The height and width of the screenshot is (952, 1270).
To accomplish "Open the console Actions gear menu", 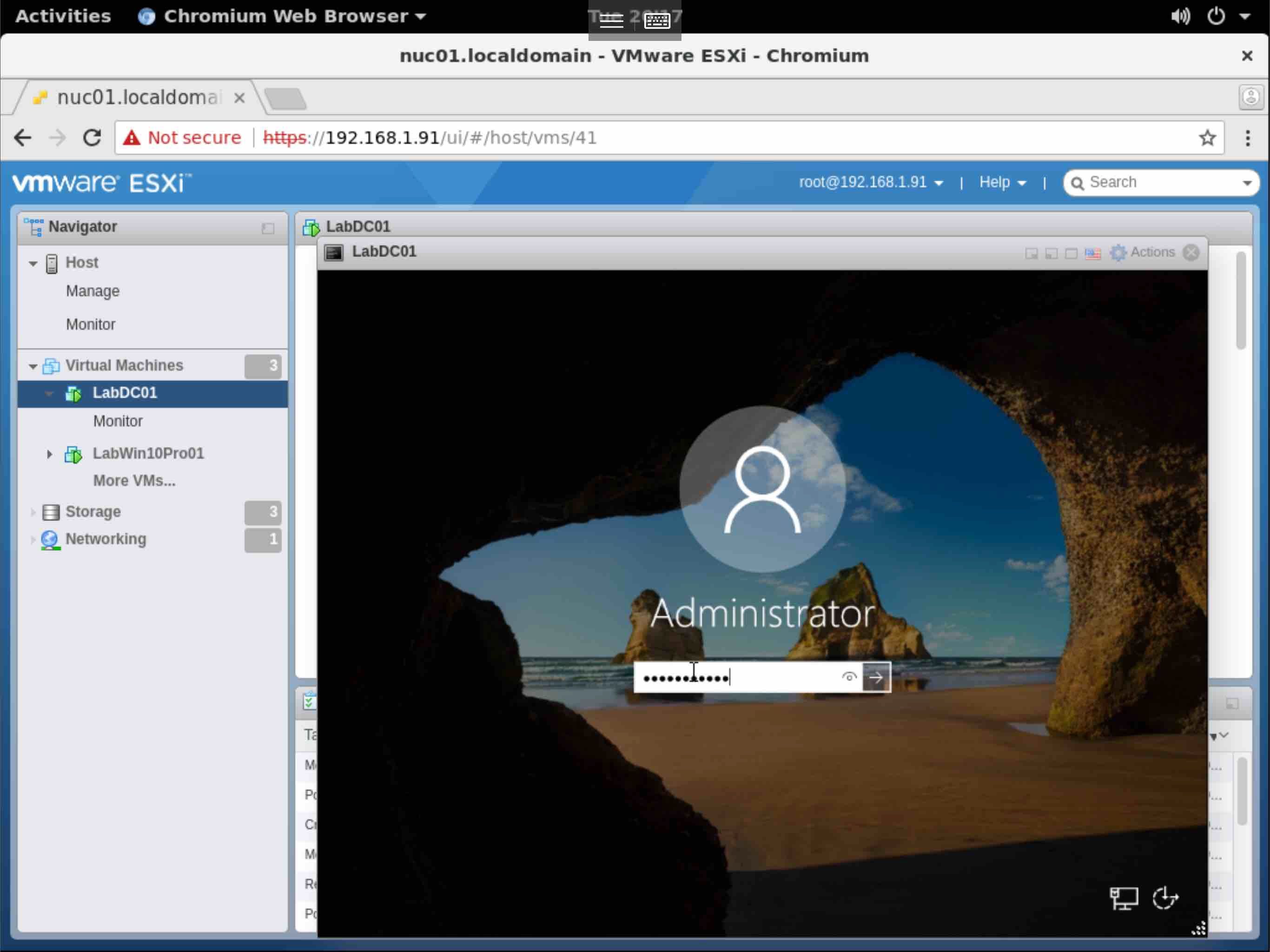I will [x=1142, y=252].
